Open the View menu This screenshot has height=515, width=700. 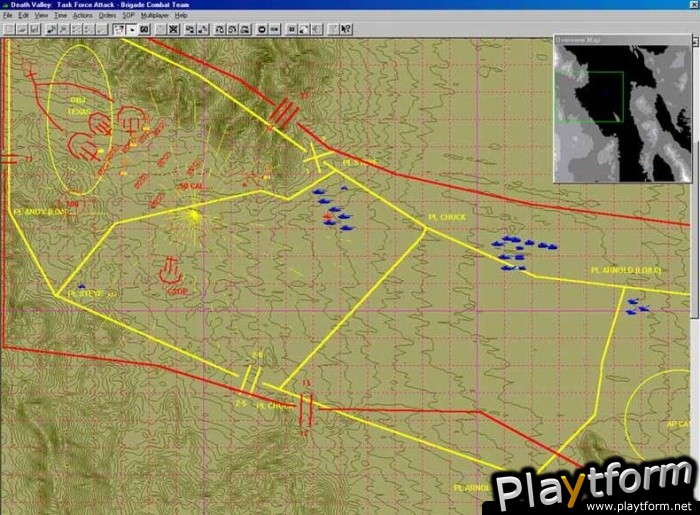coord(41,16)
